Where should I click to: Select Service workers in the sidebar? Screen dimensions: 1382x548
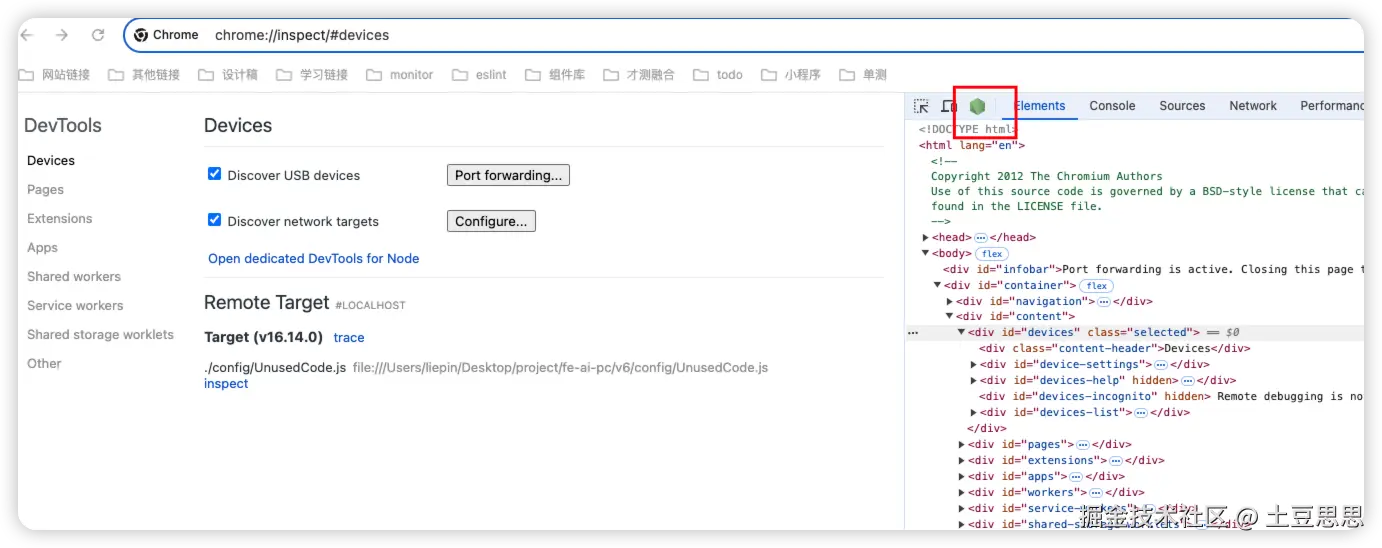pos(75,305)
